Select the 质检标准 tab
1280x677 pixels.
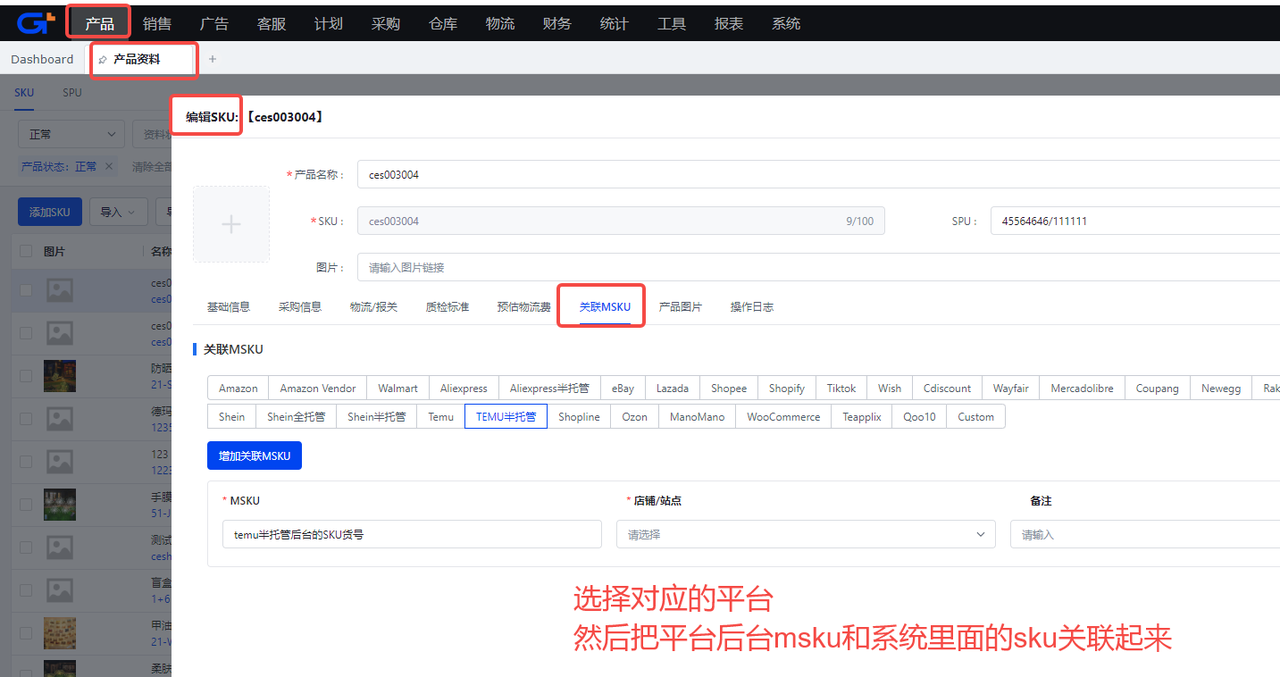pos(447,307)
